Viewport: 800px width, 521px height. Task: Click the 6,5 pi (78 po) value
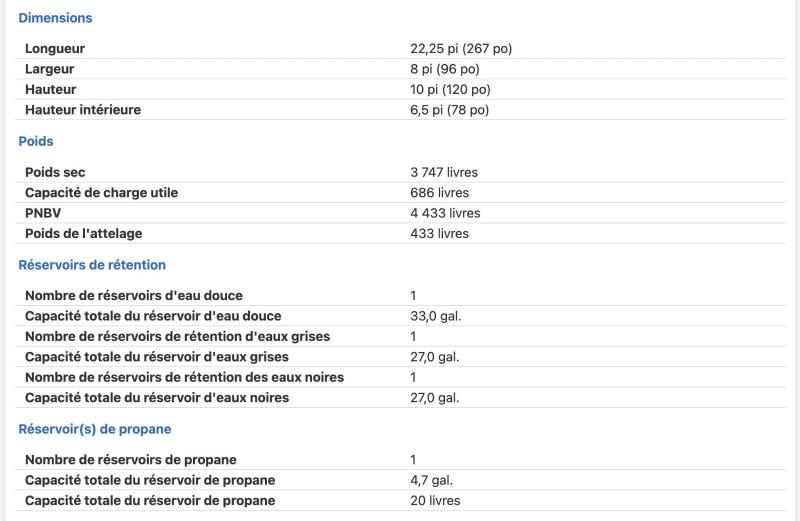pos(449,110)
